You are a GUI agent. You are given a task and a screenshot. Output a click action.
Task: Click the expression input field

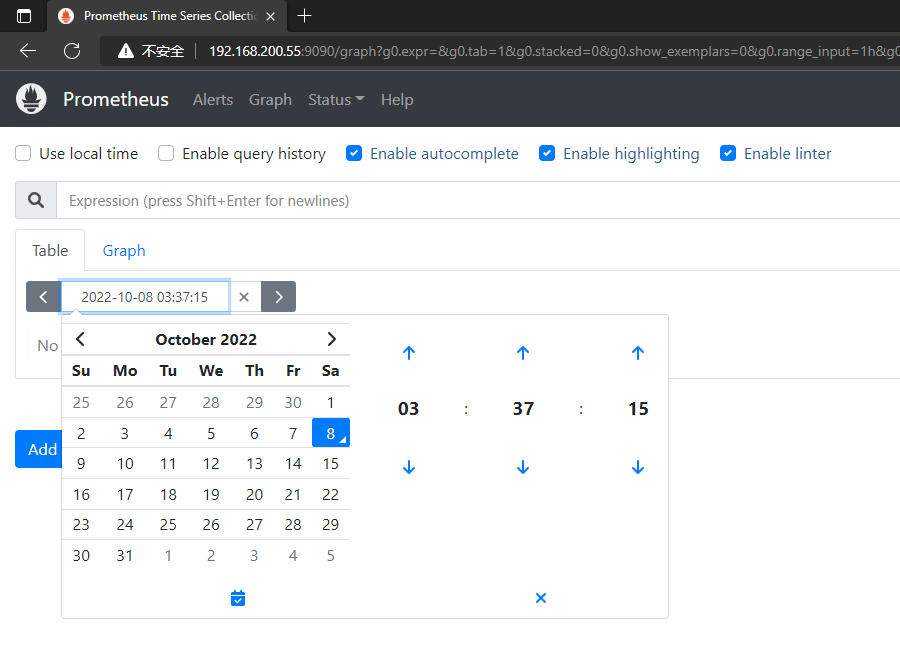point(478,200)
